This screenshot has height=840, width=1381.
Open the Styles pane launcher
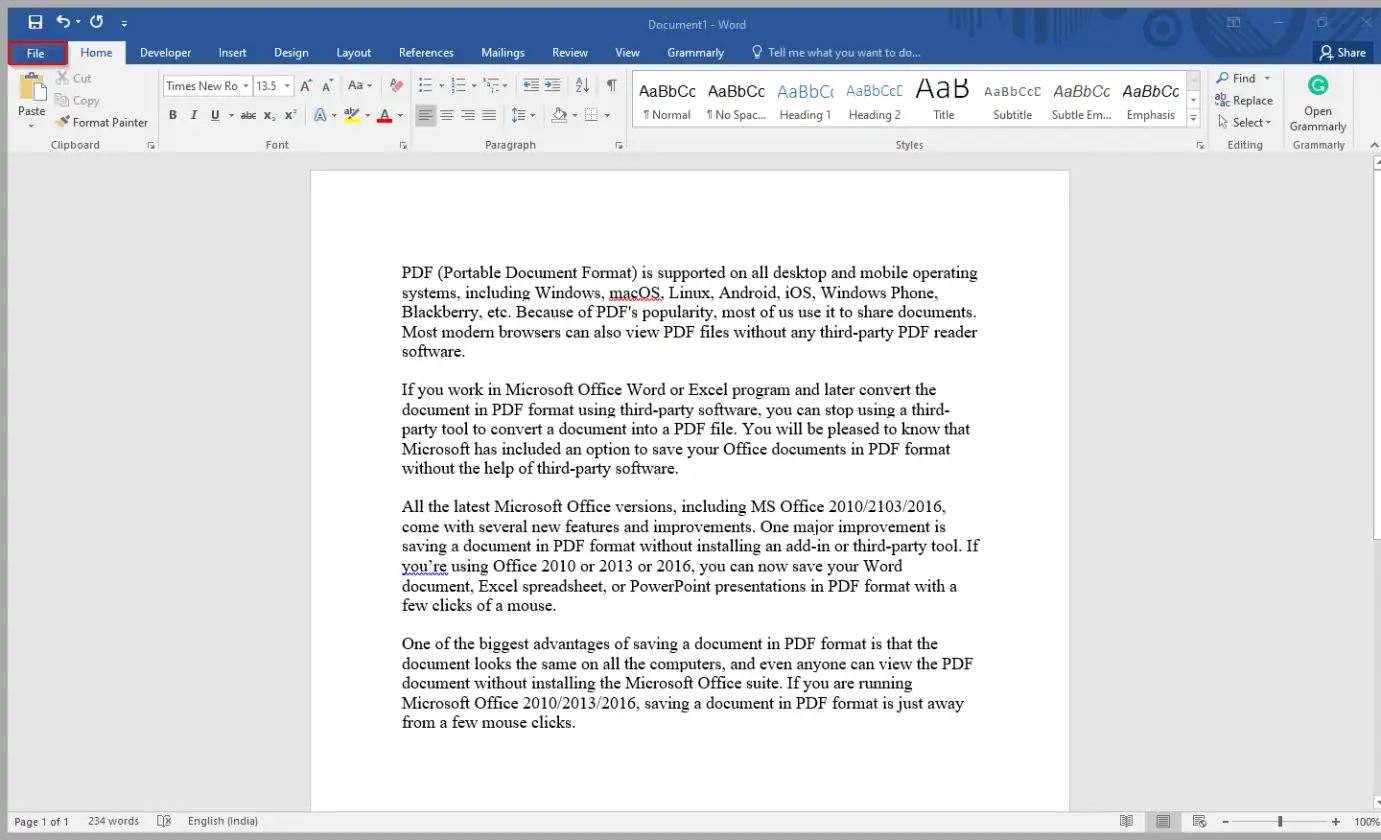(x=1200, y=146)
